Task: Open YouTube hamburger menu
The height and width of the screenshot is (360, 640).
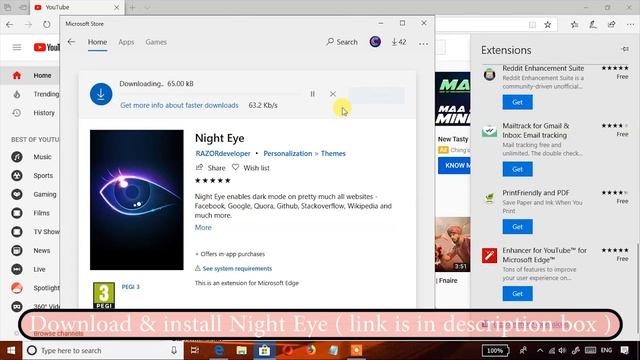Action: 17,47
